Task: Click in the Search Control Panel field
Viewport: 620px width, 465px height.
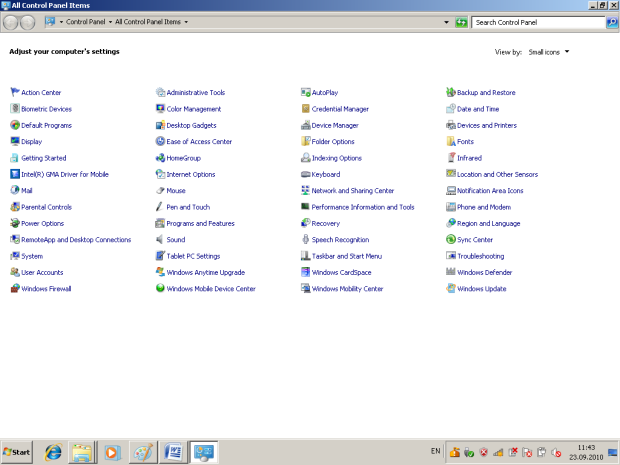Action: pyautogui.click(x=538, y=22)
